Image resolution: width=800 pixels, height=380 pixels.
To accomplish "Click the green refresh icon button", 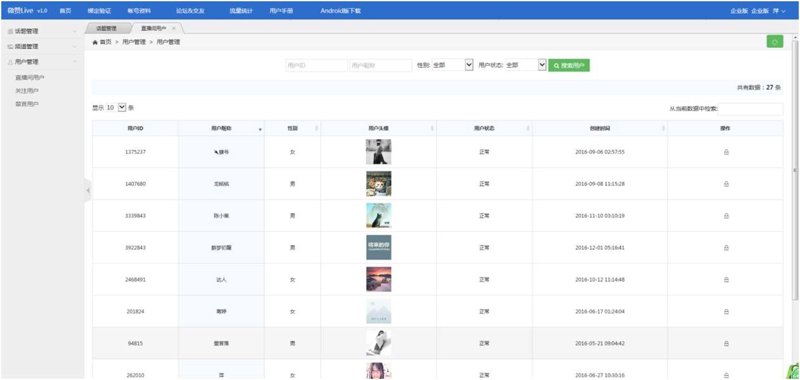I will coord(774,42).
